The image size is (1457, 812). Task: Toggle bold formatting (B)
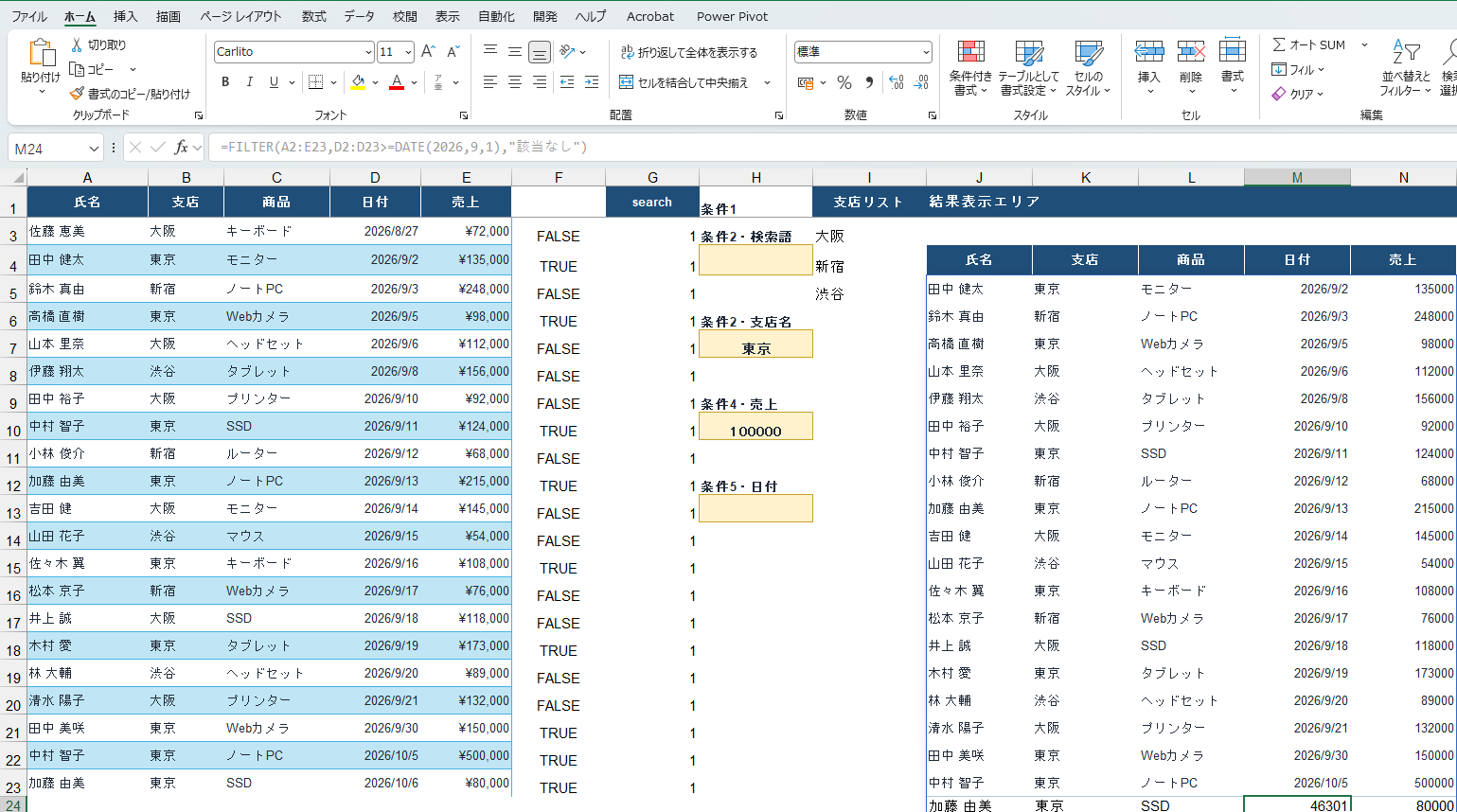click(x=225, y=82)
